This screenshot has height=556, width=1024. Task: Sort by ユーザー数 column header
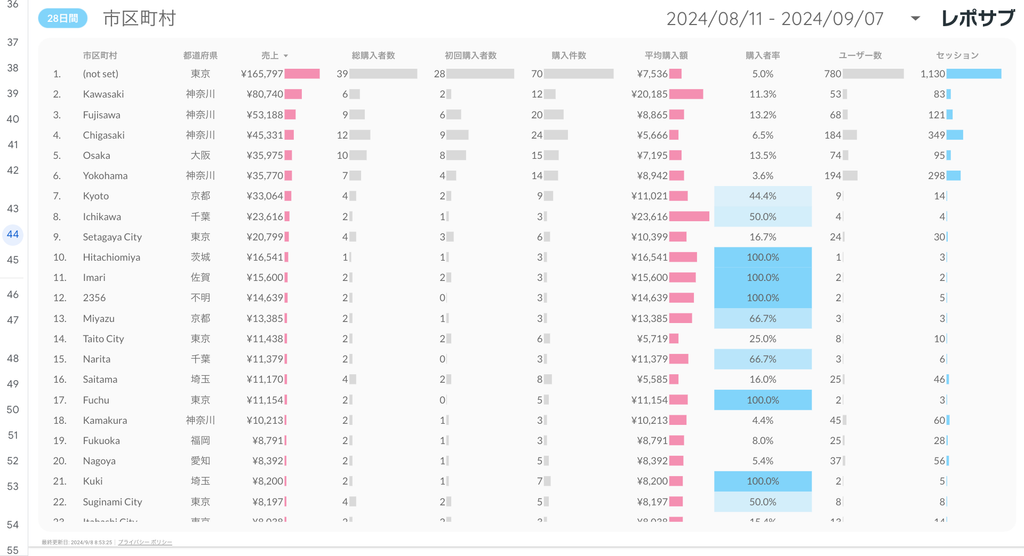[x=860, y=55]
